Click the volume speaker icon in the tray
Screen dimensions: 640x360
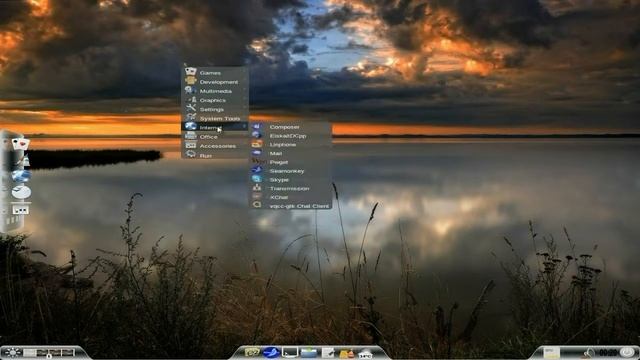click(x=589, y=353)
